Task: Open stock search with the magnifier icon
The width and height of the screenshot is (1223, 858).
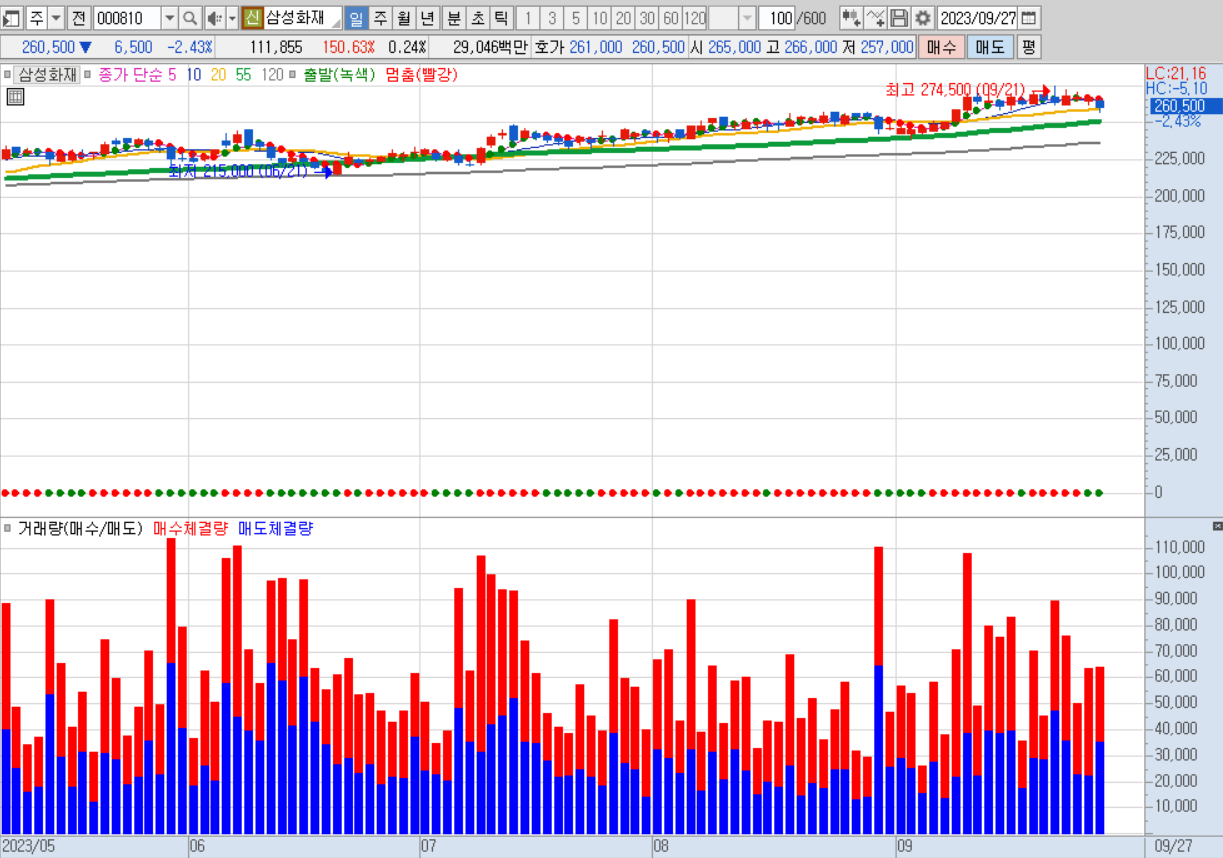Action: coord(190,18)
